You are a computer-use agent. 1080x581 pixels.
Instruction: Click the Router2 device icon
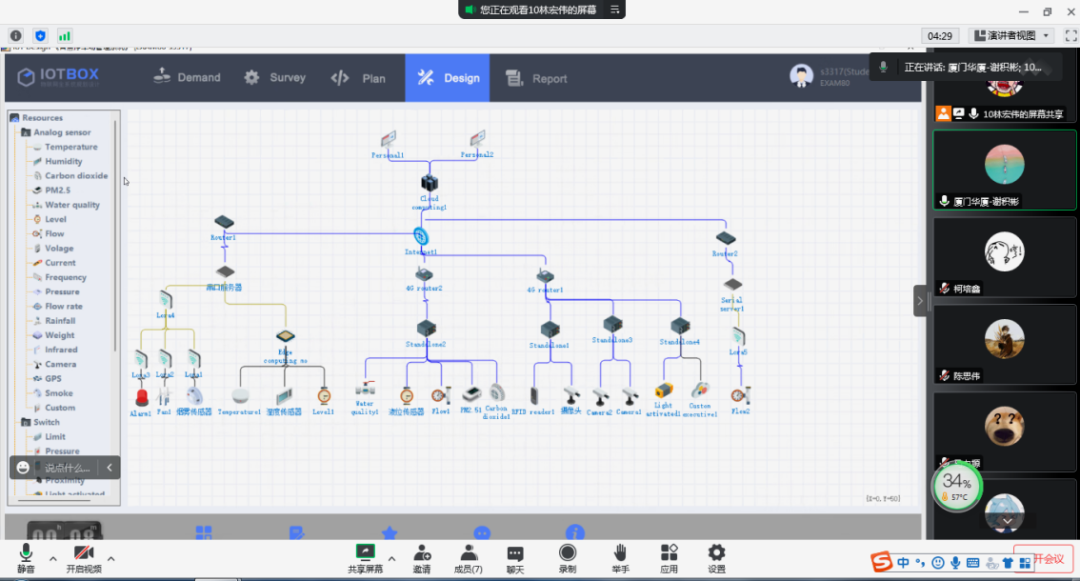click(x=726, y=238)
